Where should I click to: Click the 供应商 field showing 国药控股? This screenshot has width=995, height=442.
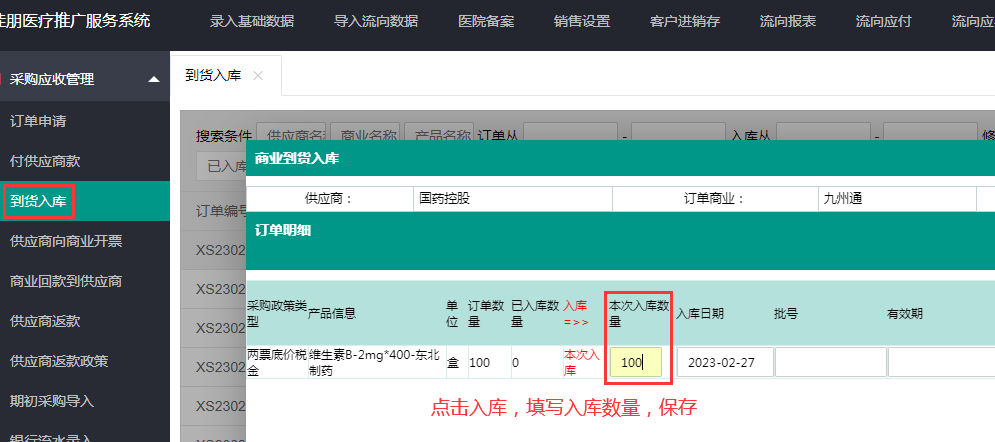point(515,198)
